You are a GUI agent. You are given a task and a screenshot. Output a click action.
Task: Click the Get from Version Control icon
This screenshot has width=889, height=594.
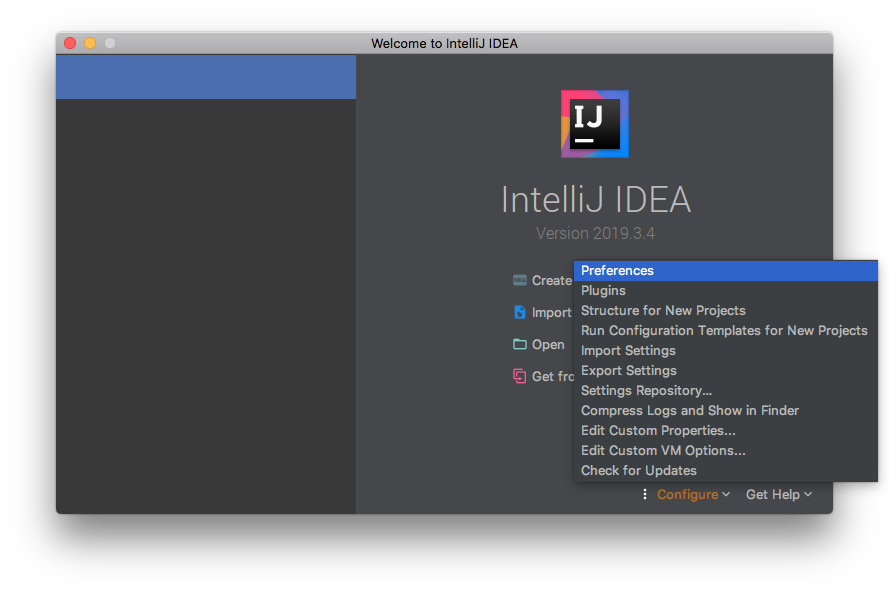pos(520,376)
